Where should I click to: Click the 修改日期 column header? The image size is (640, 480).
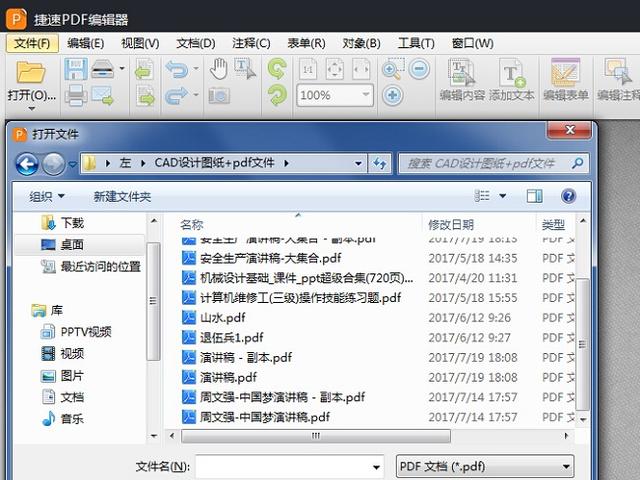[x=451, y=224]
